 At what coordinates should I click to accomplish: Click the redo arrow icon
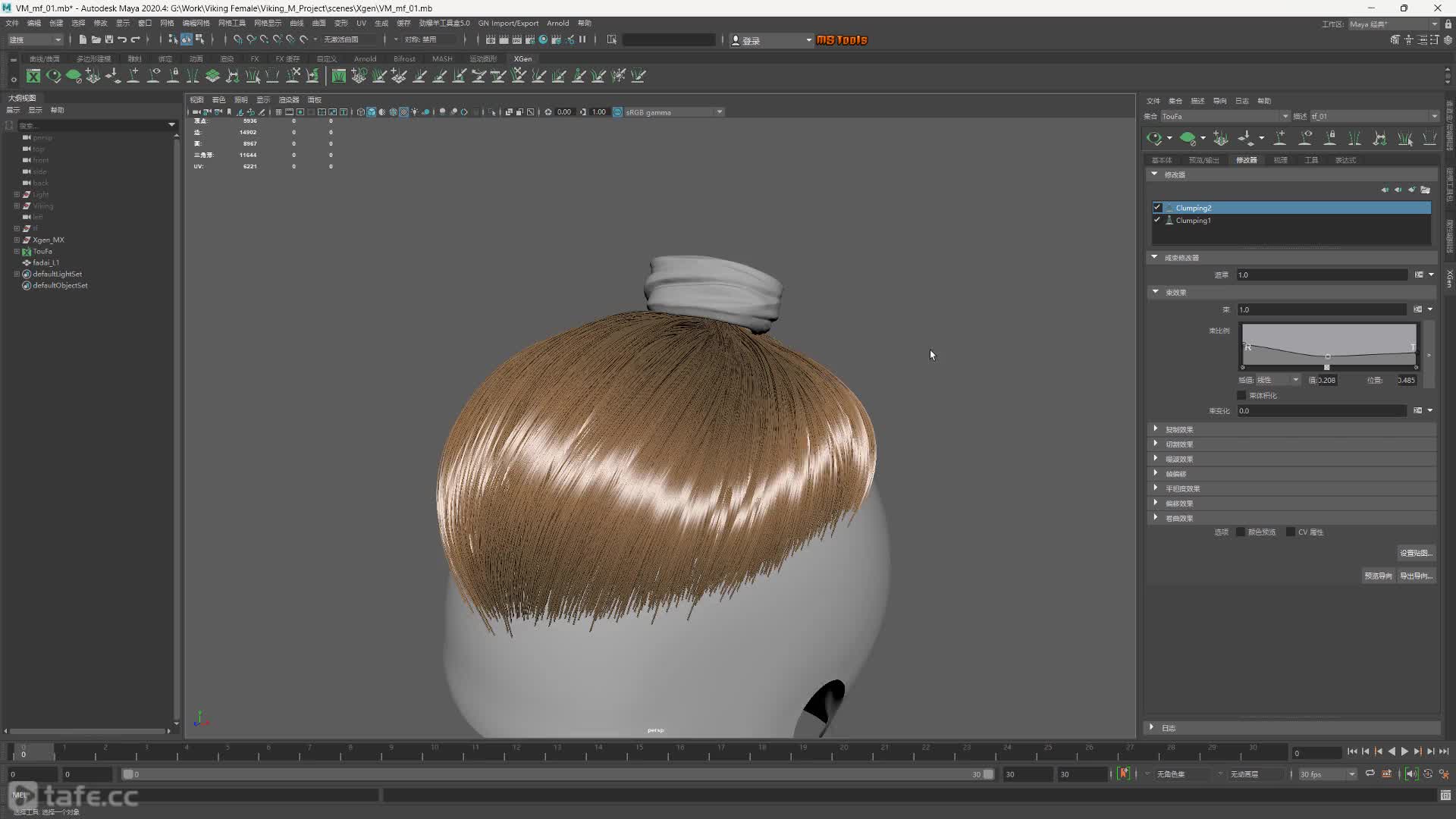[136, 39]
